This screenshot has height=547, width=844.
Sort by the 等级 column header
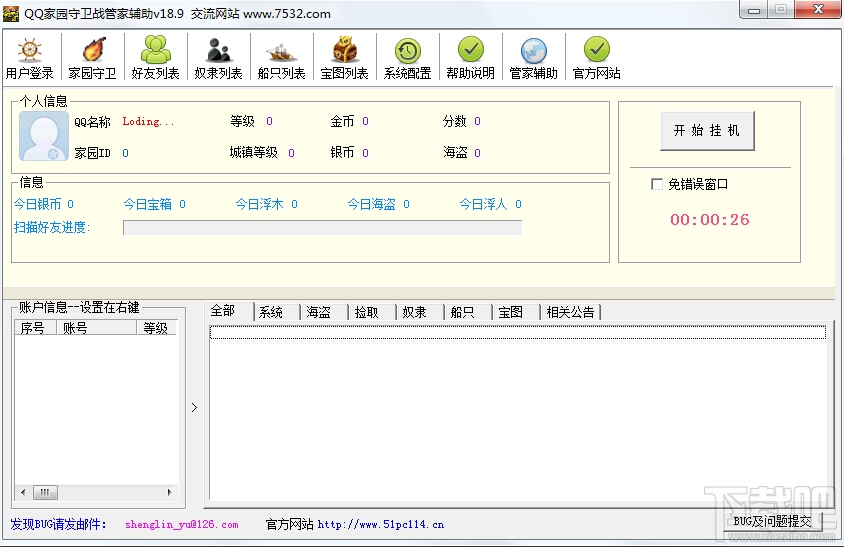pos(156,327)
